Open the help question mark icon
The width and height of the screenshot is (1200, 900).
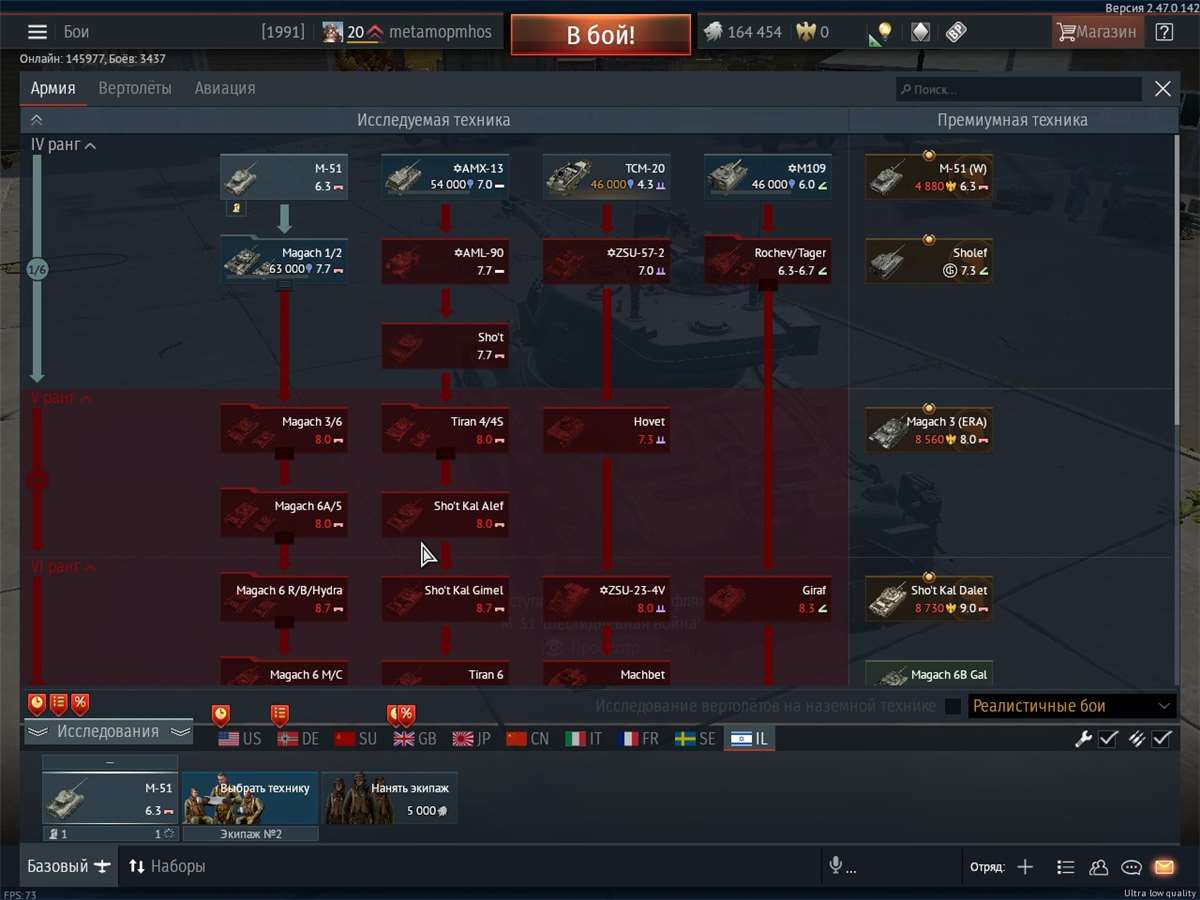(1164, 32)
